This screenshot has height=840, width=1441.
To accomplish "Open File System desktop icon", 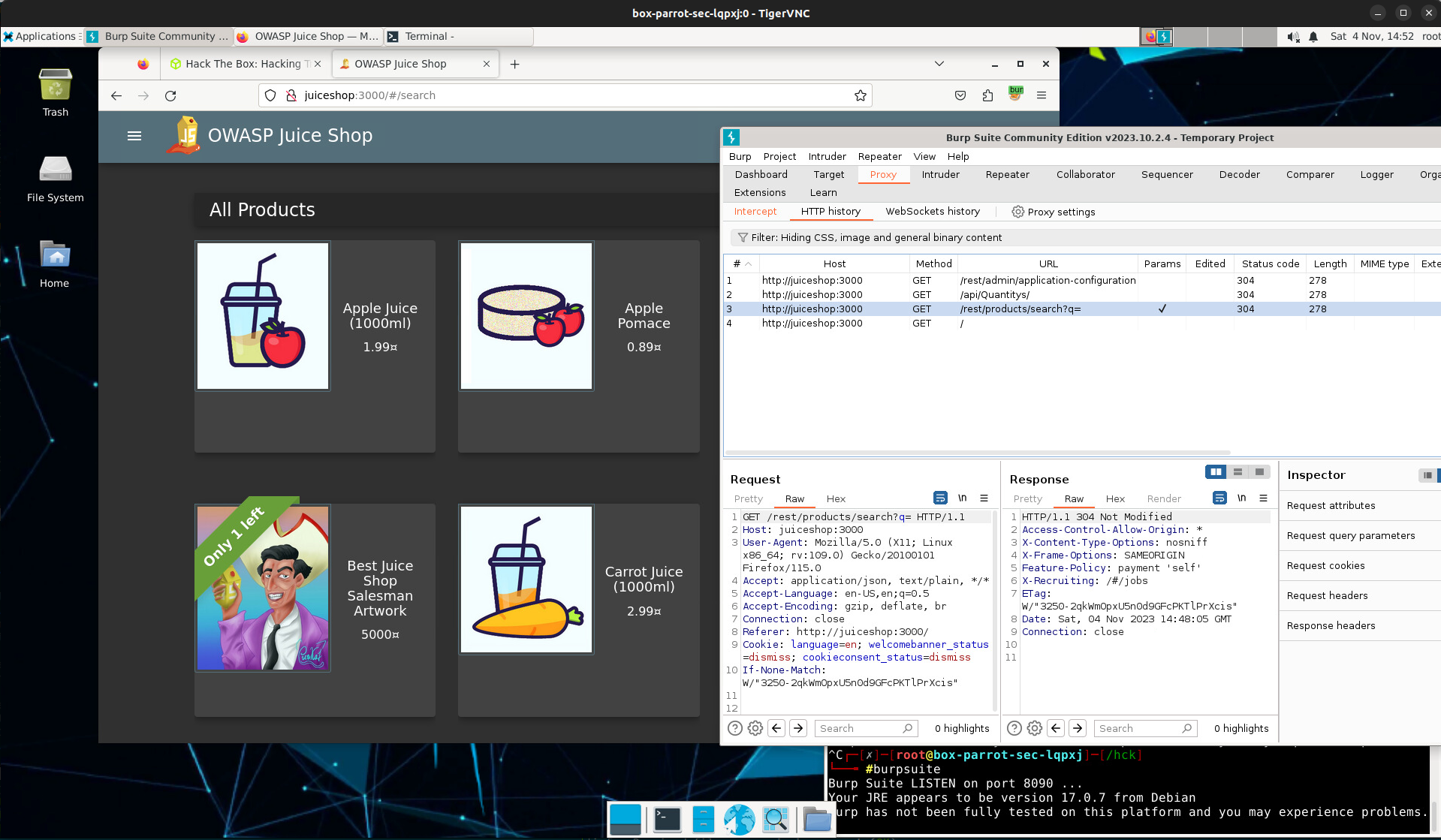I will tap(56, 179).
